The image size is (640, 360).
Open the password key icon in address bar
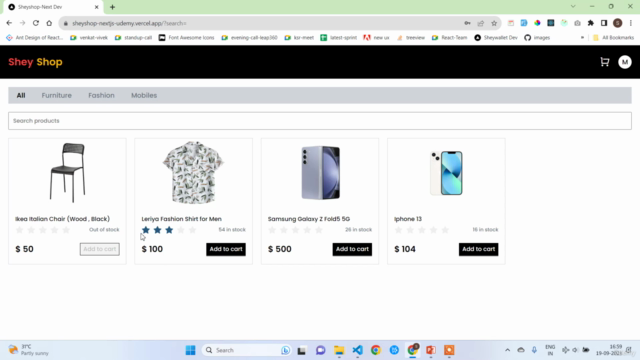[x=467, y=23]
